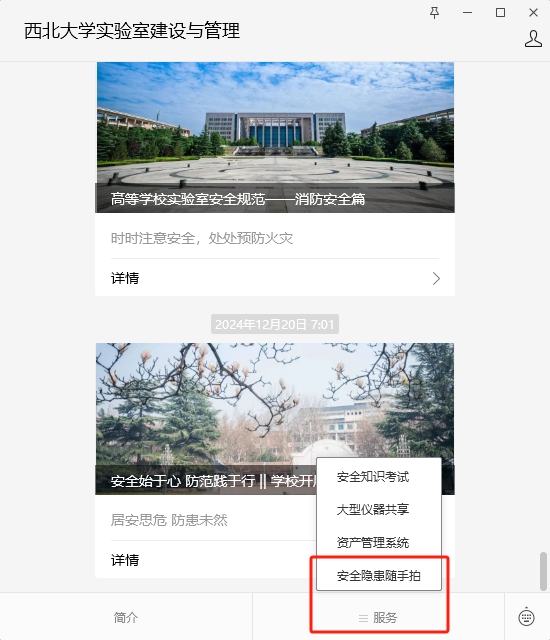The height and width of the screenshot is (640, 550).
Task: Click the vertical scrollbar thumb
Action: [543, 571]
